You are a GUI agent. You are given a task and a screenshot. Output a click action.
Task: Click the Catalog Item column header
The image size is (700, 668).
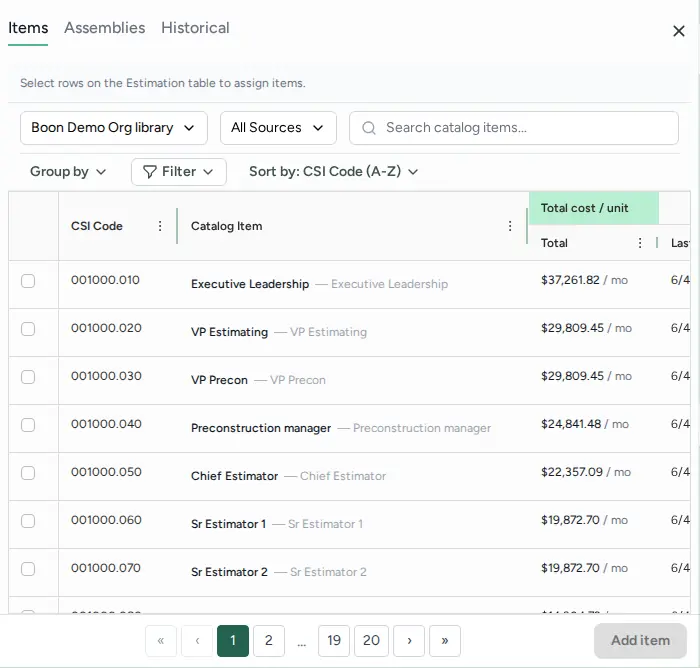tap(227, 226)
